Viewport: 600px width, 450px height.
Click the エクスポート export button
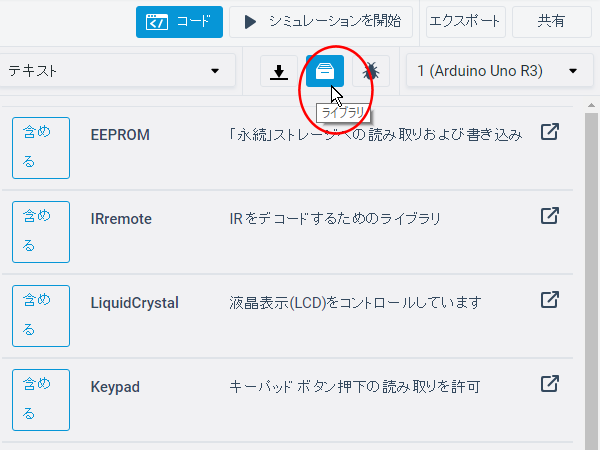[x=465, y=21]
